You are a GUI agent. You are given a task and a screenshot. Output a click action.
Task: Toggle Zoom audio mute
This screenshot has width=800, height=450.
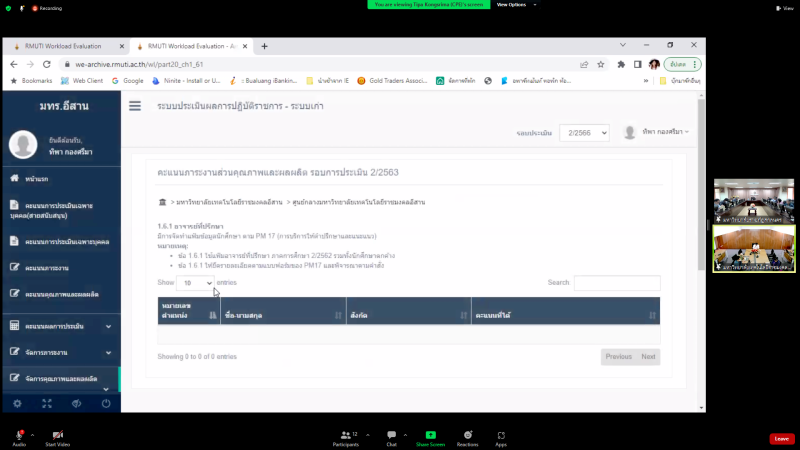coord(18,437)
